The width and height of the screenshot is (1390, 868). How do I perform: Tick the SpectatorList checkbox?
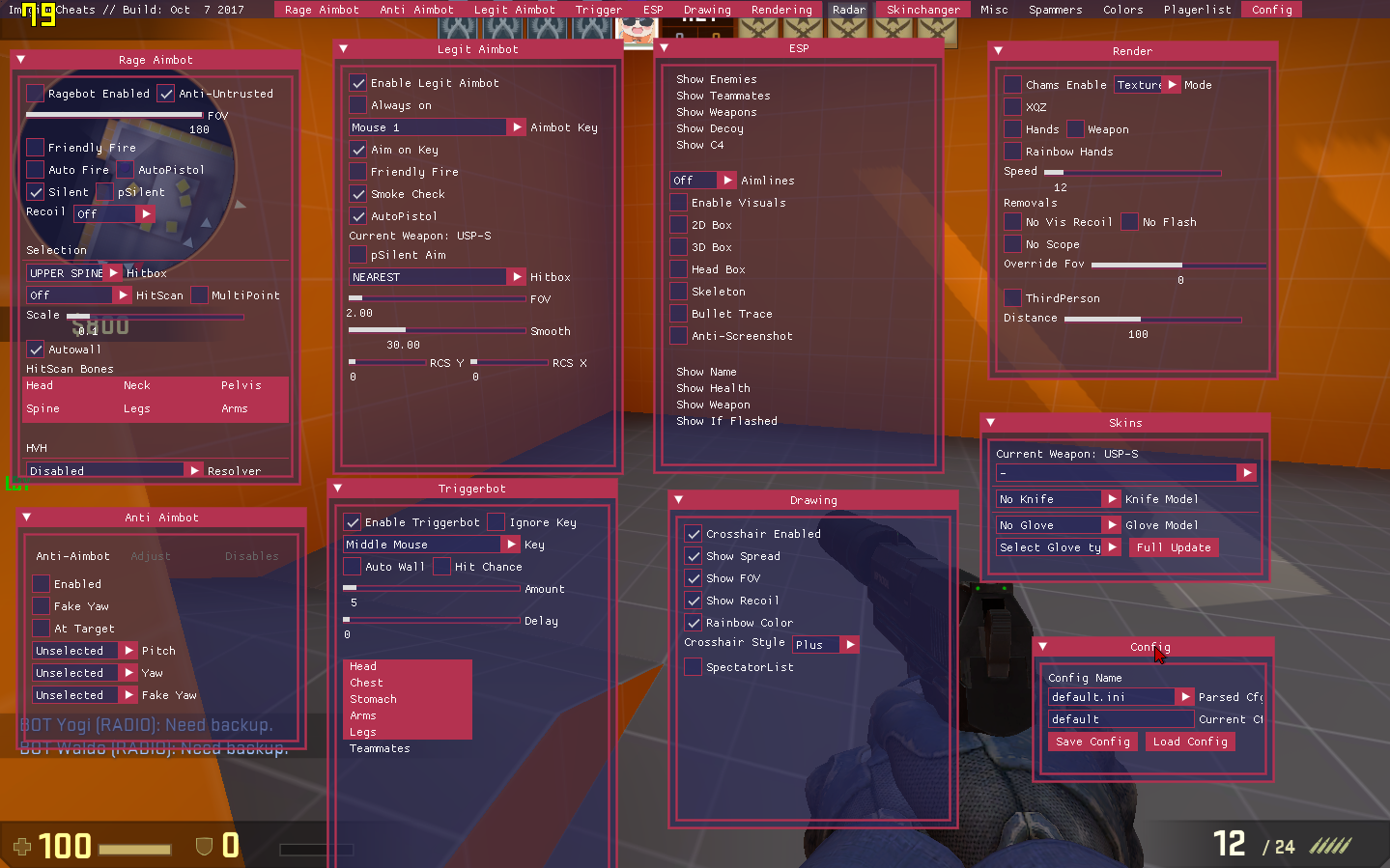693,666
